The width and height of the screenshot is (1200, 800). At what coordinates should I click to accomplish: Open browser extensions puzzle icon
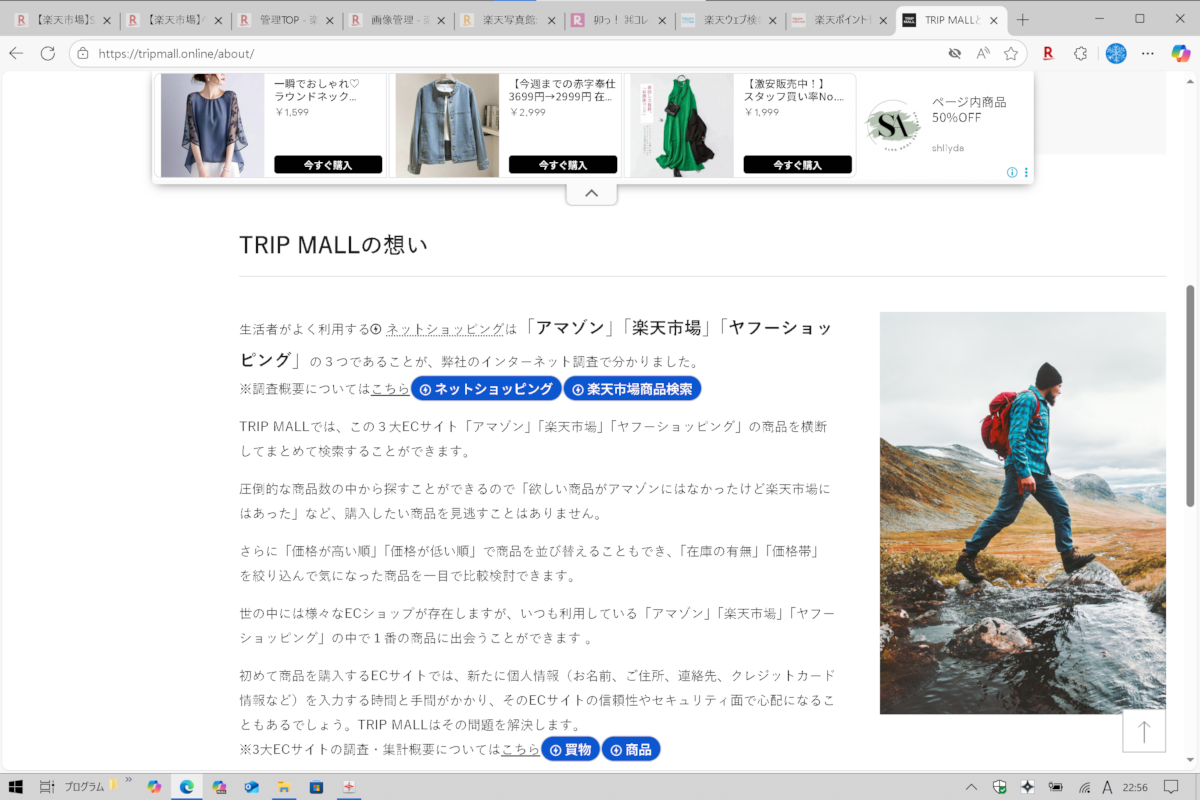[1080, 53]
